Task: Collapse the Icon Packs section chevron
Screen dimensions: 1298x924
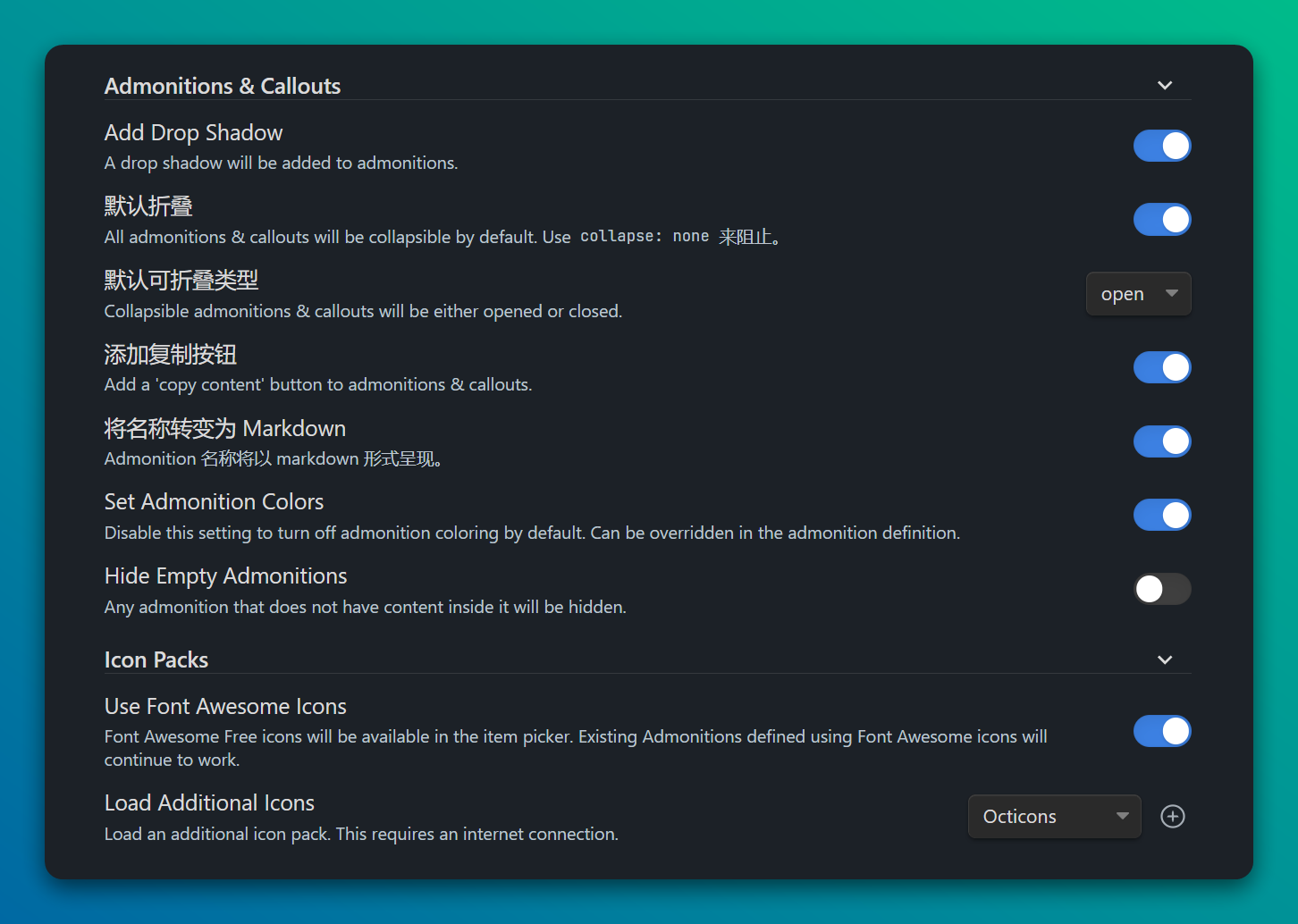Action: (x=1165, y=660)
